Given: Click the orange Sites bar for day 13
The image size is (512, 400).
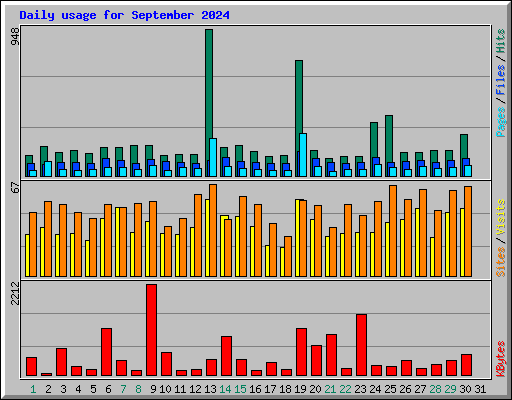Looking at the screenshot, I should (213, 230).
